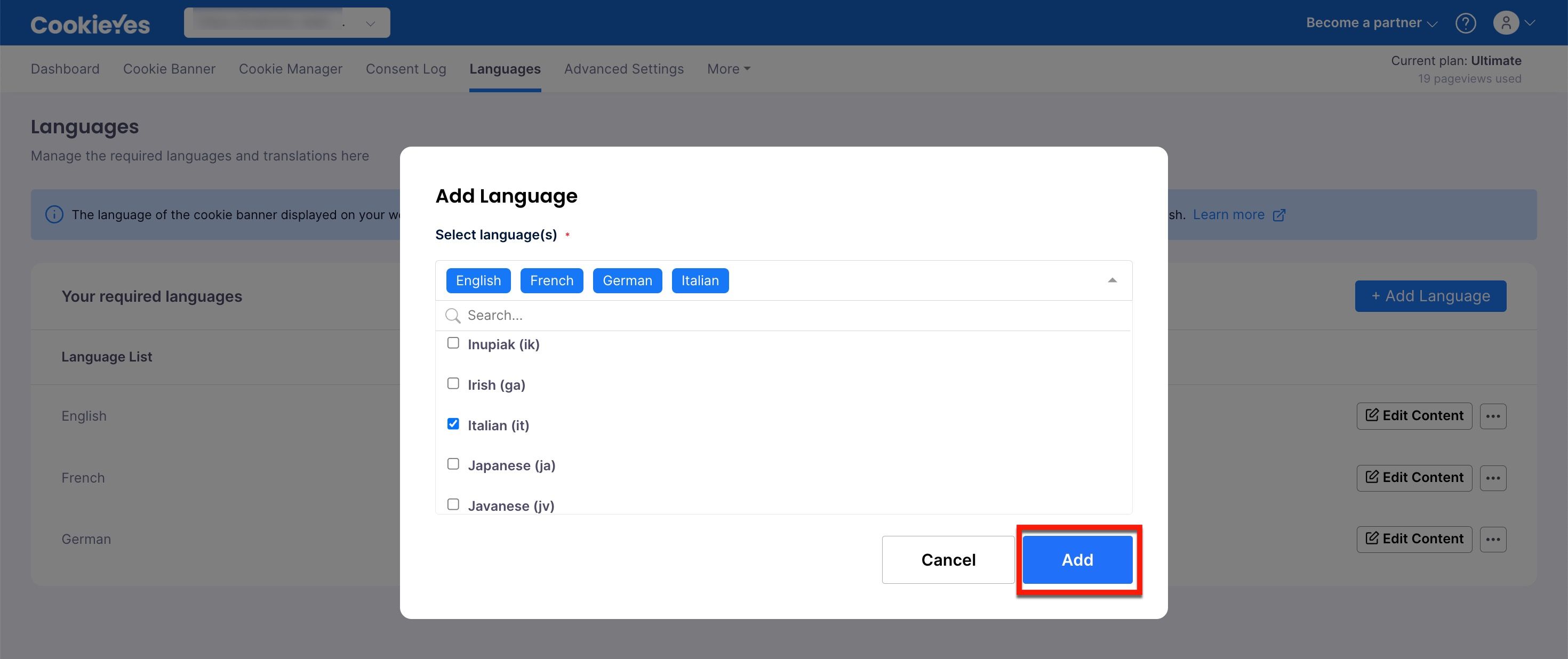Open the three-dot menu for German
Viewport: 1568px width, 659px height.
tap(1492, 540)
